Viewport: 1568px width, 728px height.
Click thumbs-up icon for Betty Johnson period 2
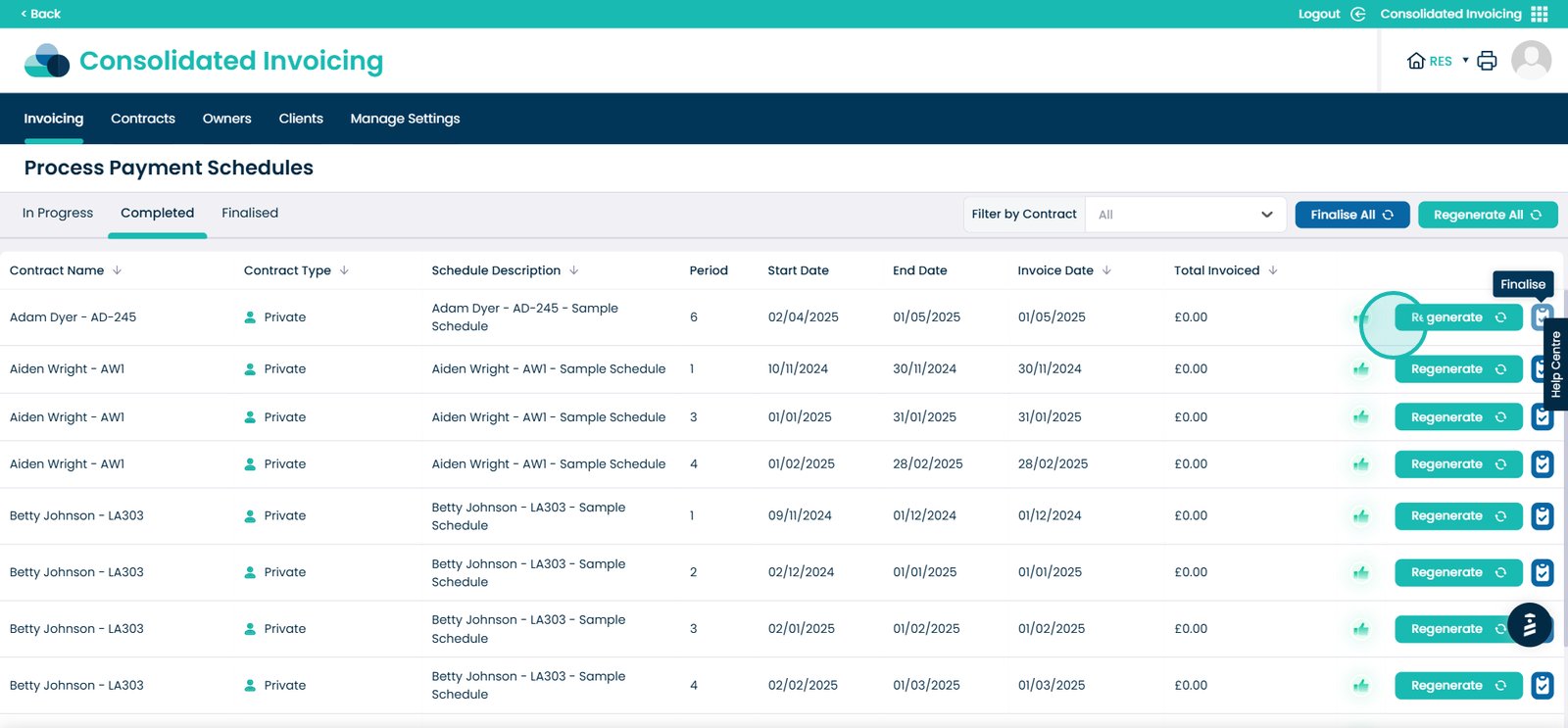click(x=1360, y=573)
